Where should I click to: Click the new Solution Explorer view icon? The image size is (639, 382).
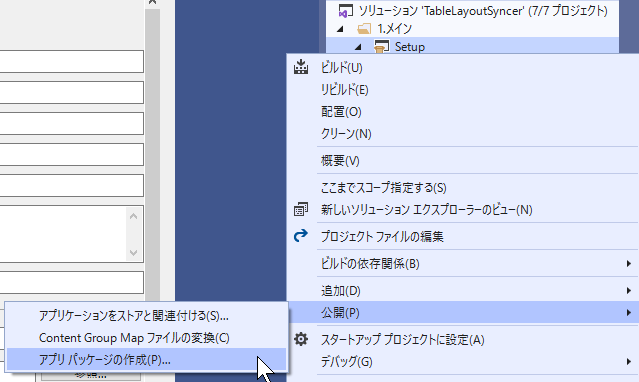click(x=301, y=210)
